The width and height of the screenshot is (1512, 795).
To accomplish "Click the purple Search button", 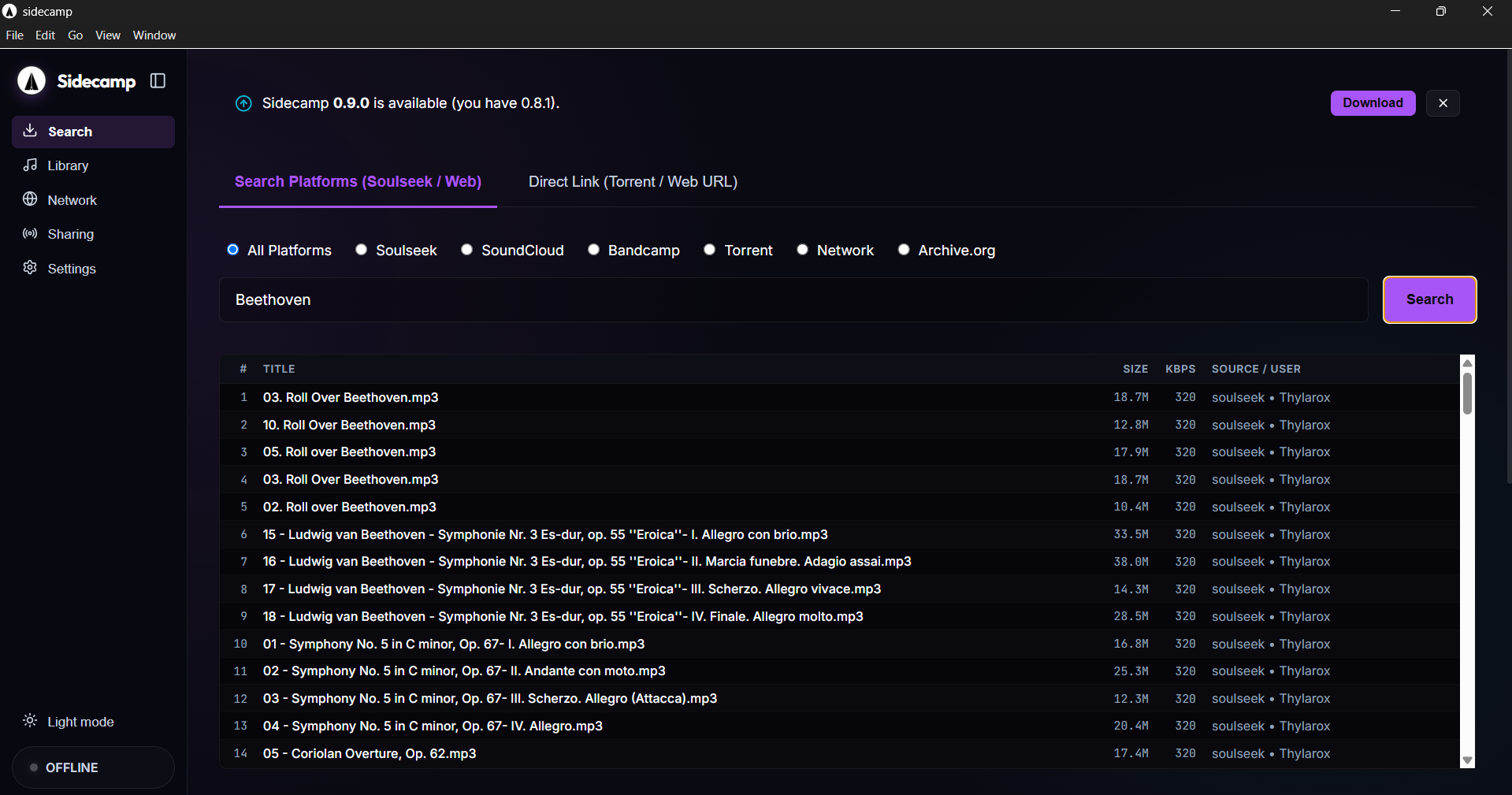I will pyautogui.click(x=1429, y=299).
